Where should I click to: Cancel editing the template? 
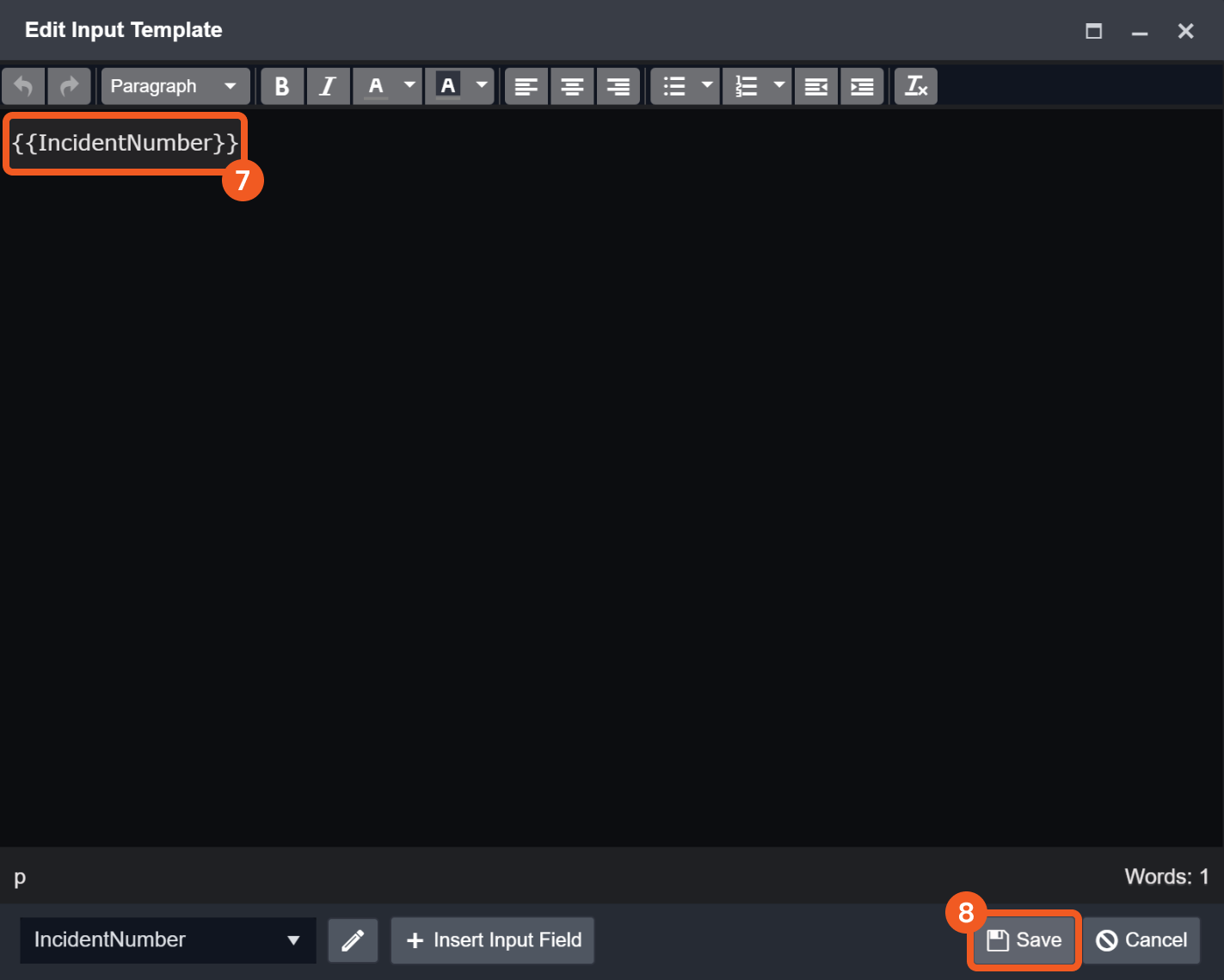1141,940
